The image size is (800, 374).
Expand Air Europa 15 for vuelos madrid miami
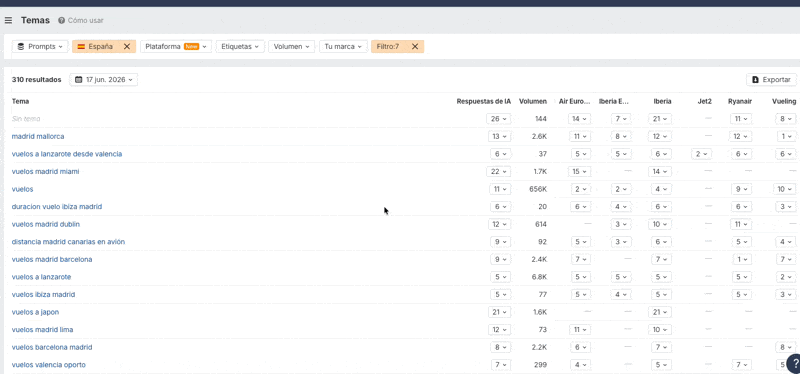pos(580,171)
